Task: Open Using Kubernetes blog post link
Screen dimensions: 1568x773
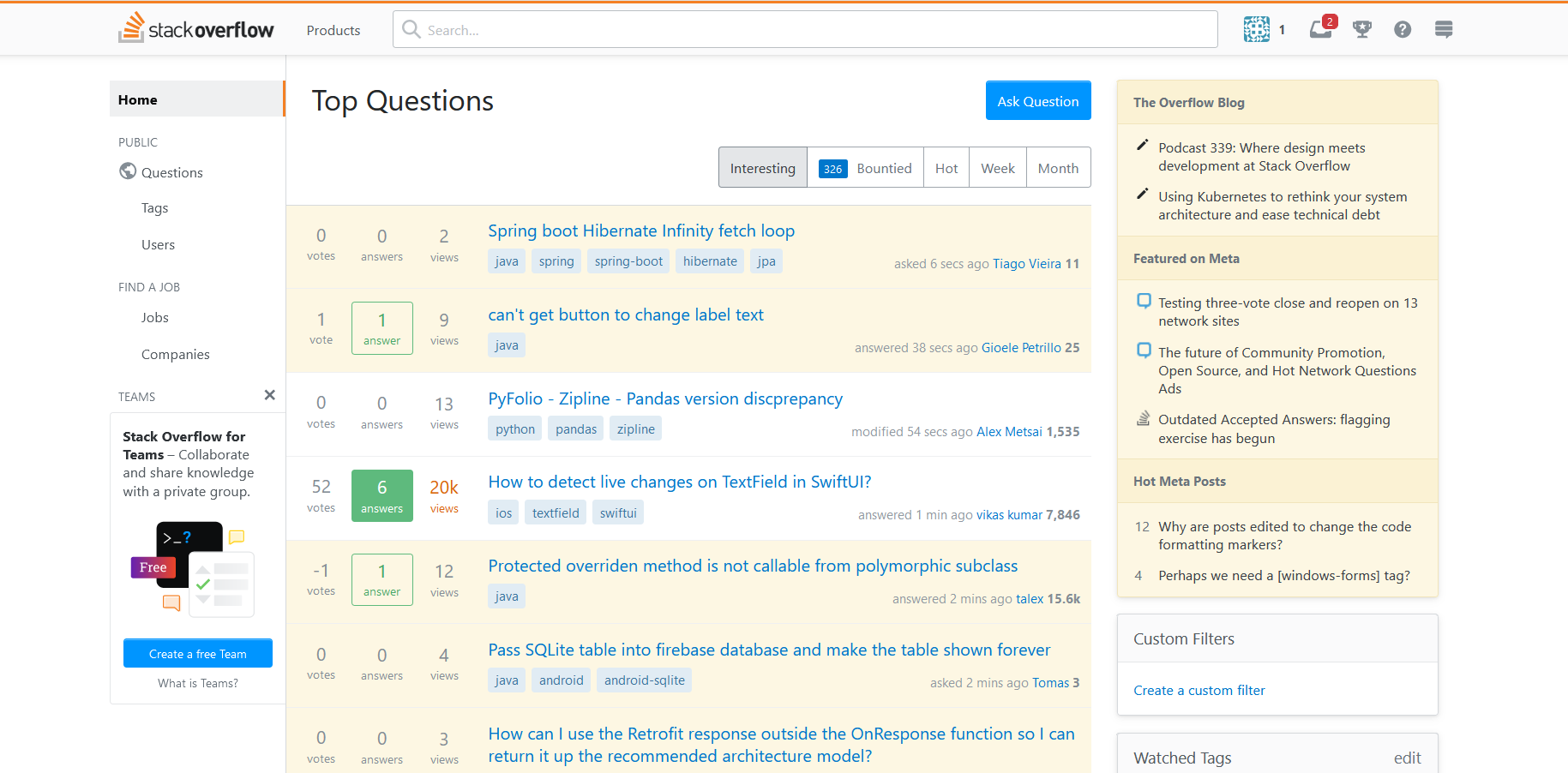Action: [1283, 206]
